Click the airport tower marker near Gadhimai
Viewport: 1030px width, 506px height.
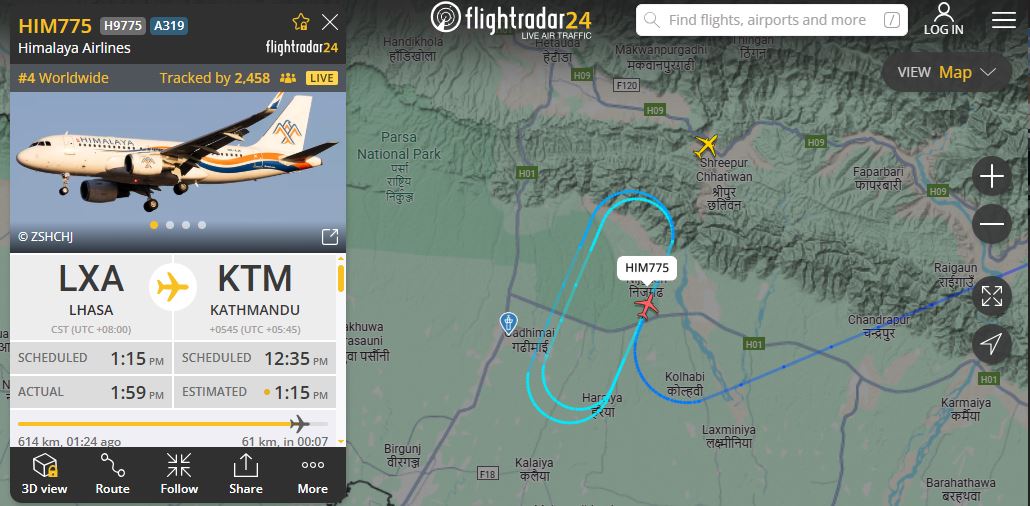[x=508, y=323]
